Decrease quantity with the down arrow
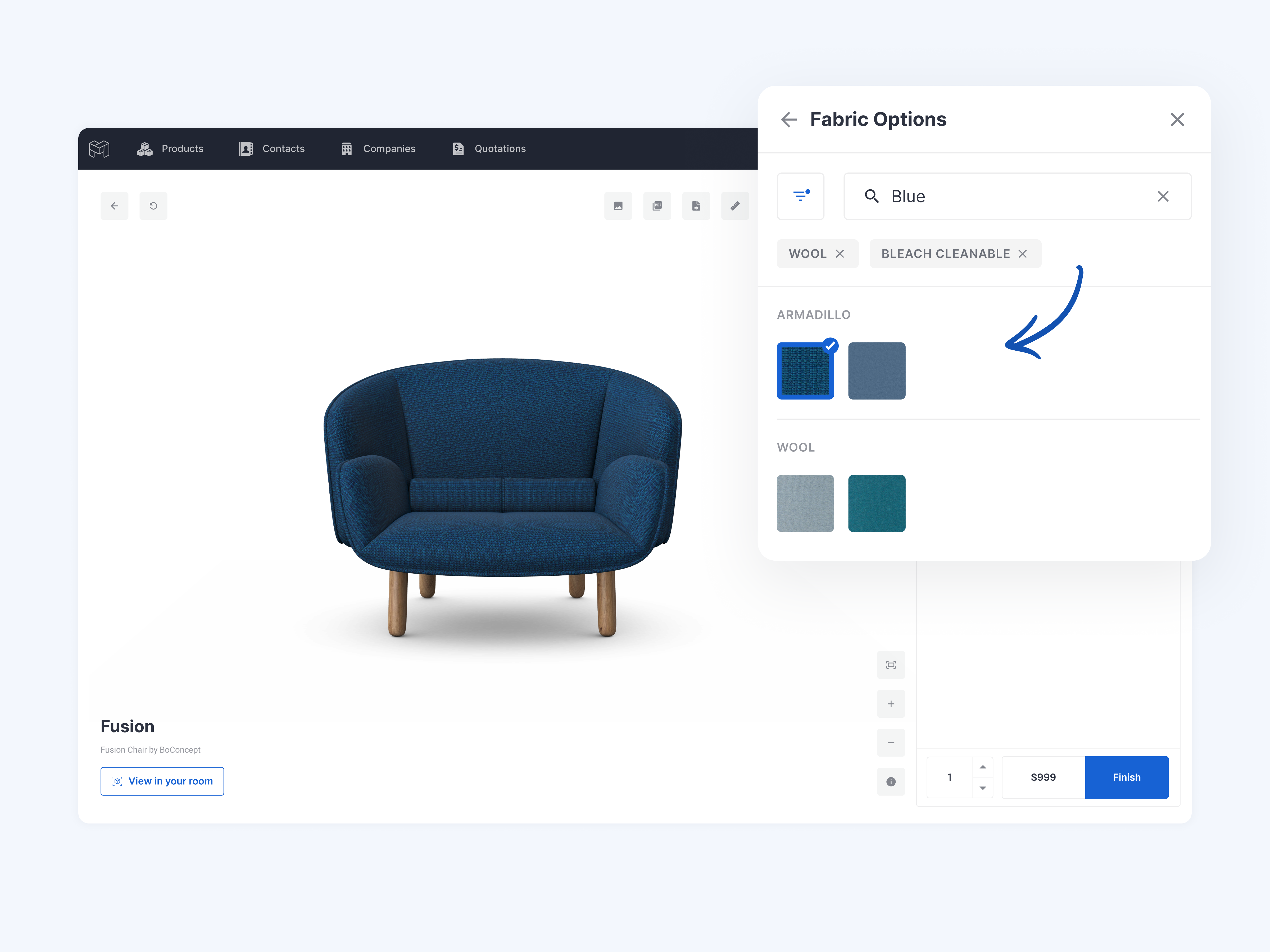 (x=982, y=788)
